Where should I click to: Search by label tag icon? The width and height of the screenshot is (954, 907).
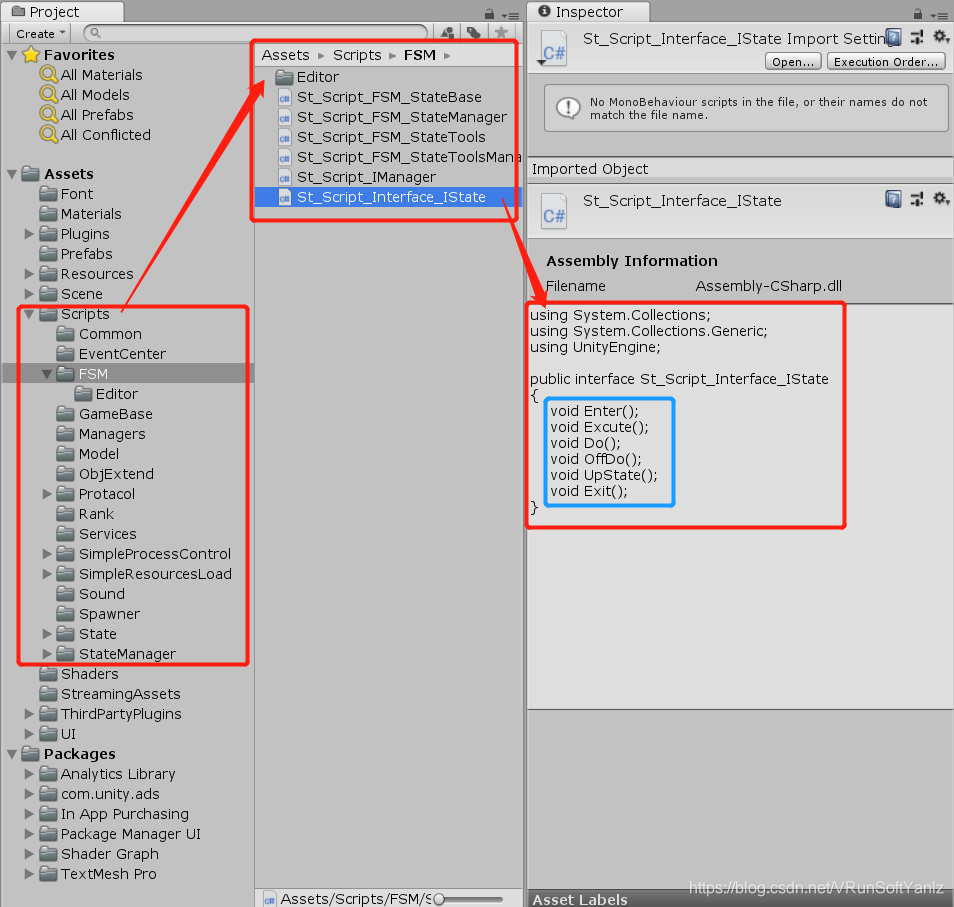point(473,33)
